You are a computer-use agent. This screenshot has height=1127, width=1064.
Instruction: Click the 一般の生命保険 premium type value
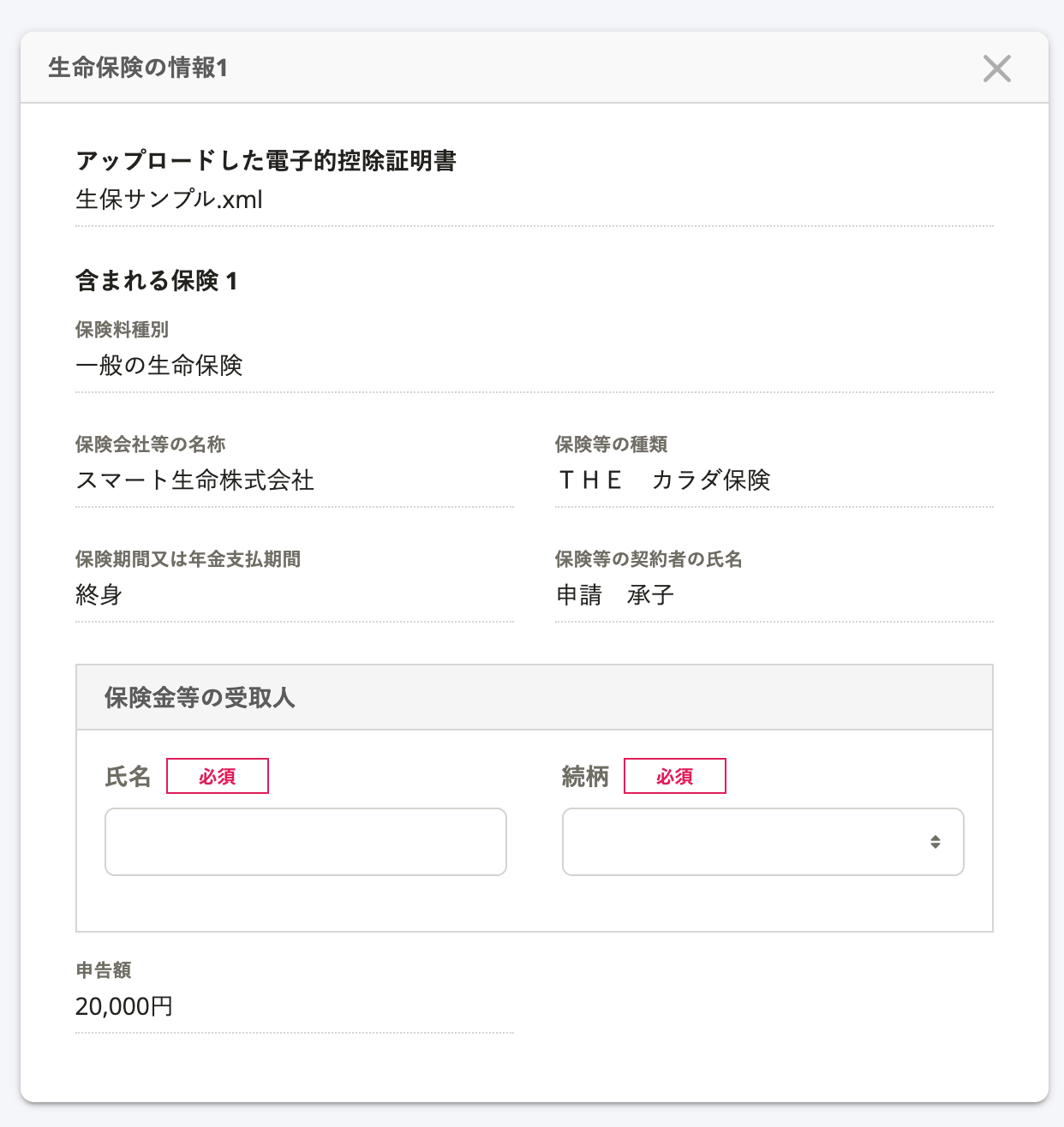click(x=159, y=366)
